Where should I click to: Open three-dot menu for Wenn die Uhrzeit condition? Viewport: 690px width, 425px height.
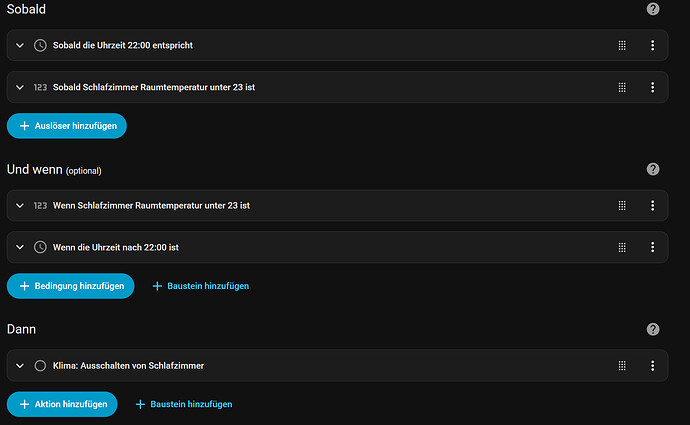(x=652, y=247)
